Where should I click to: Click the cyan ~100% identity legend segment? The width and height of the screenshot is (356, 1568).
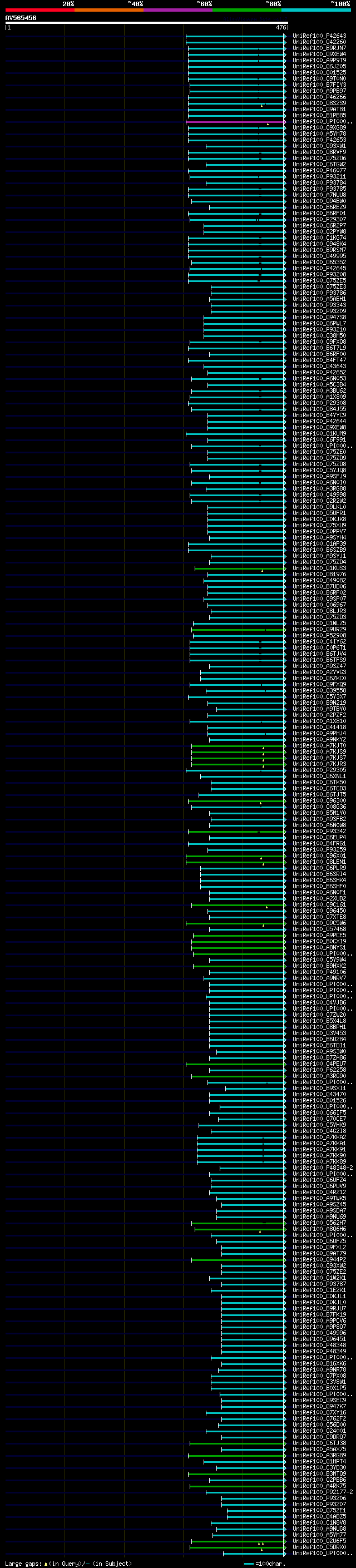click(316, 10)
